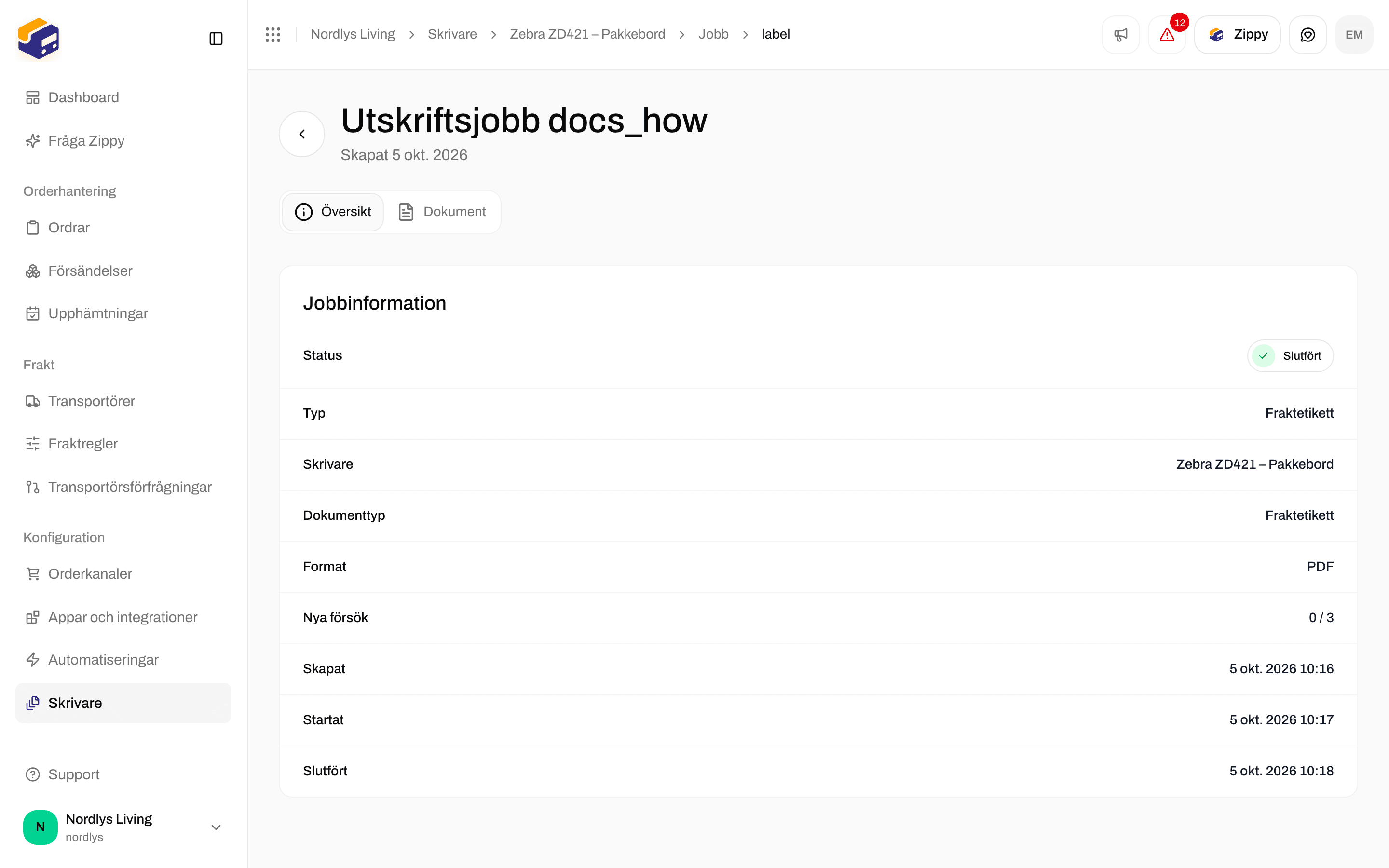Click the 5 okt. 2026 10:17 timestamp
The width and height of the screenshot is (1389, 868).
coord(1281,720)
